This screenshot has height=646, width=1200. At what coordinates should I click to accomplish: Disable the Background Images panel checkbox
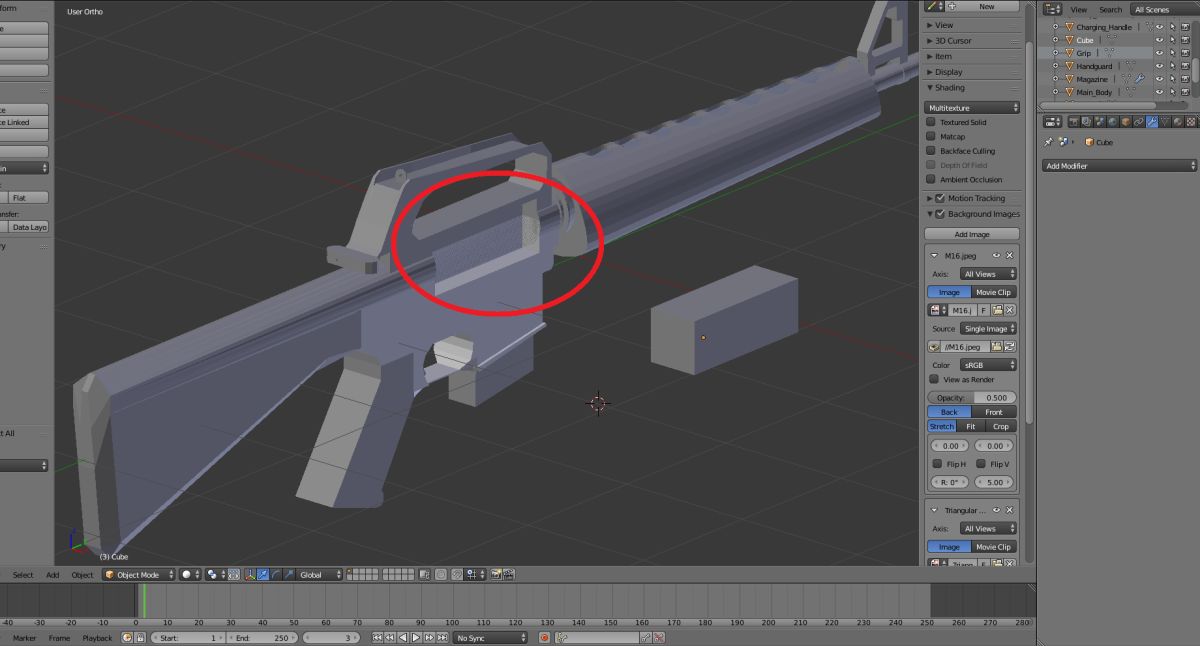pyautogui.click(x=940, y=214)
